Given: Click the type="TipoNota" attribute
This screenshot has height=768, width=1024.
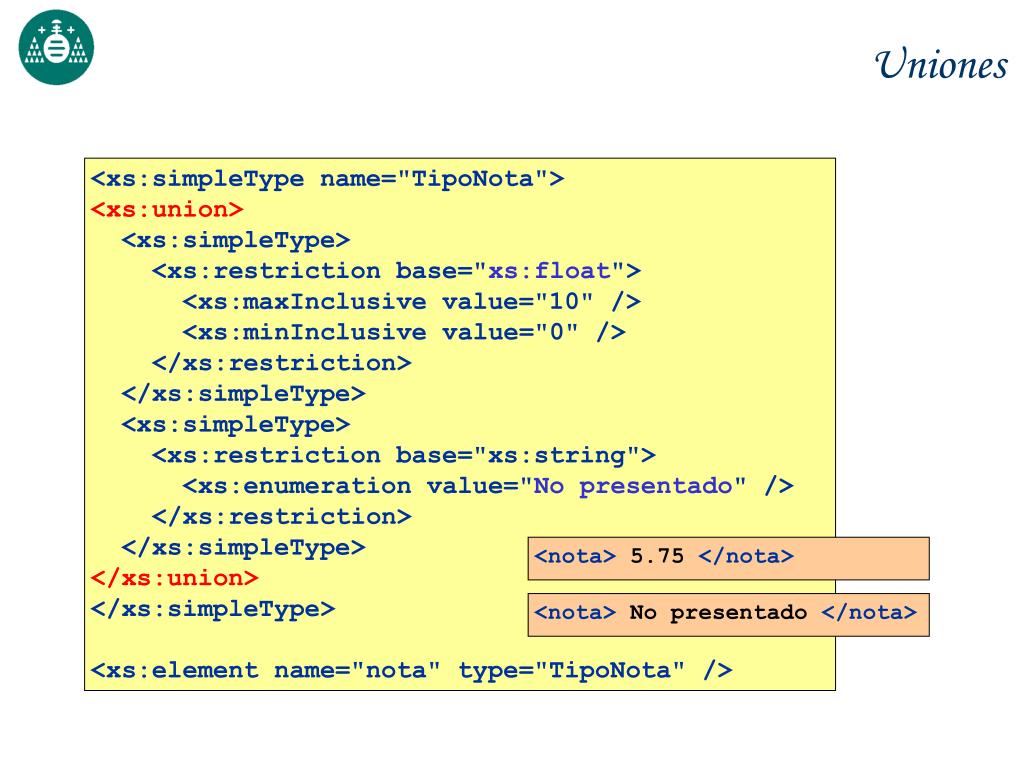Looking at the screenshot, I should [x=571, y=670].
